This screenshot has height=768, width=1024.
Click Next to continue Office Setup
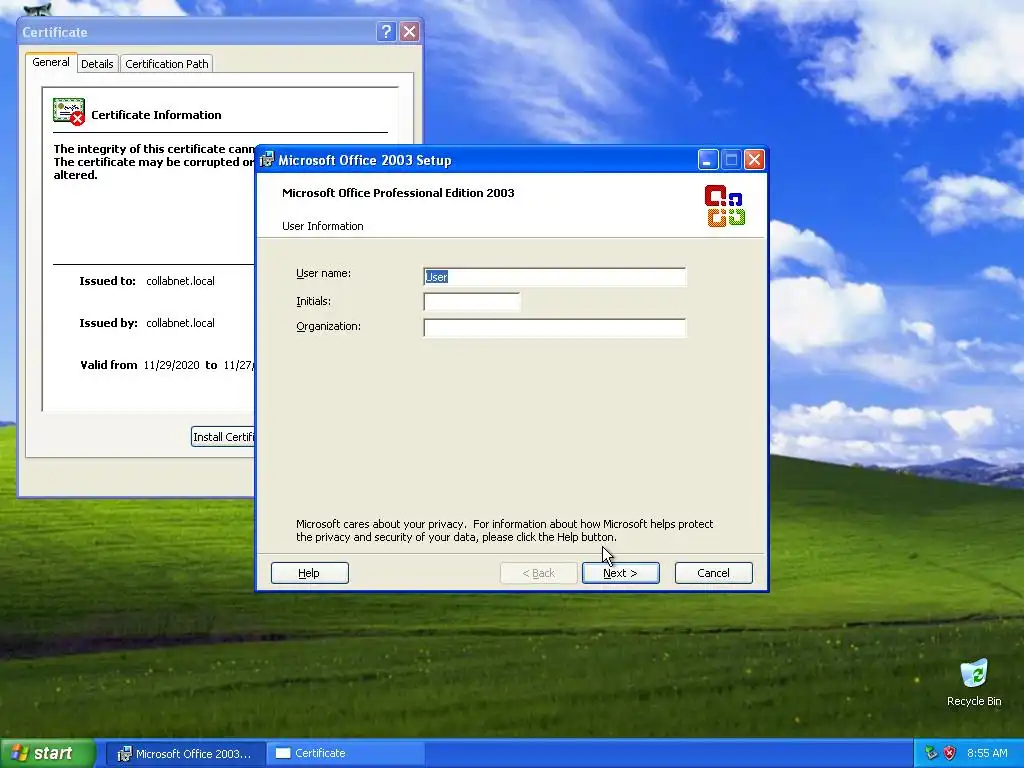[620, 573]
